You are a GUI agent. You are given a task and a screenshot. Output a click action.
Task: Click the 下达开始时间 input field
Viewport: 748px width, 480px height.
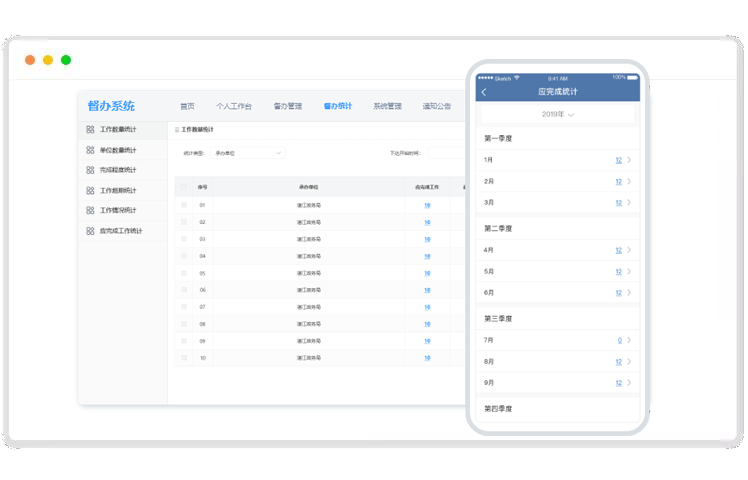(447, 153)
